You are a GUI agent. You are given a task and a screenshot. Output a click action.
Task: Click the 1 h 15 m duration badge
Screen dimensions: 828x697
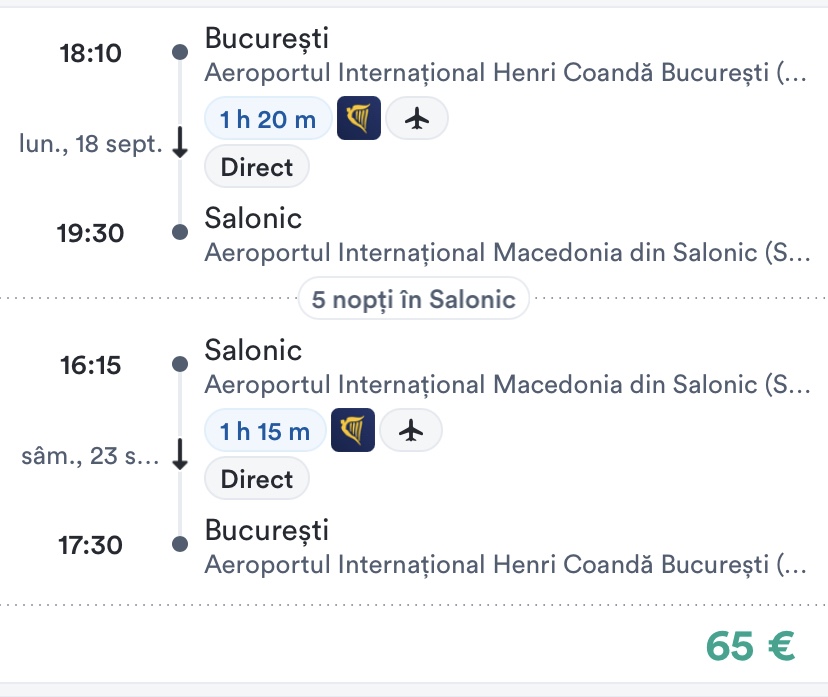pos(265,431)
